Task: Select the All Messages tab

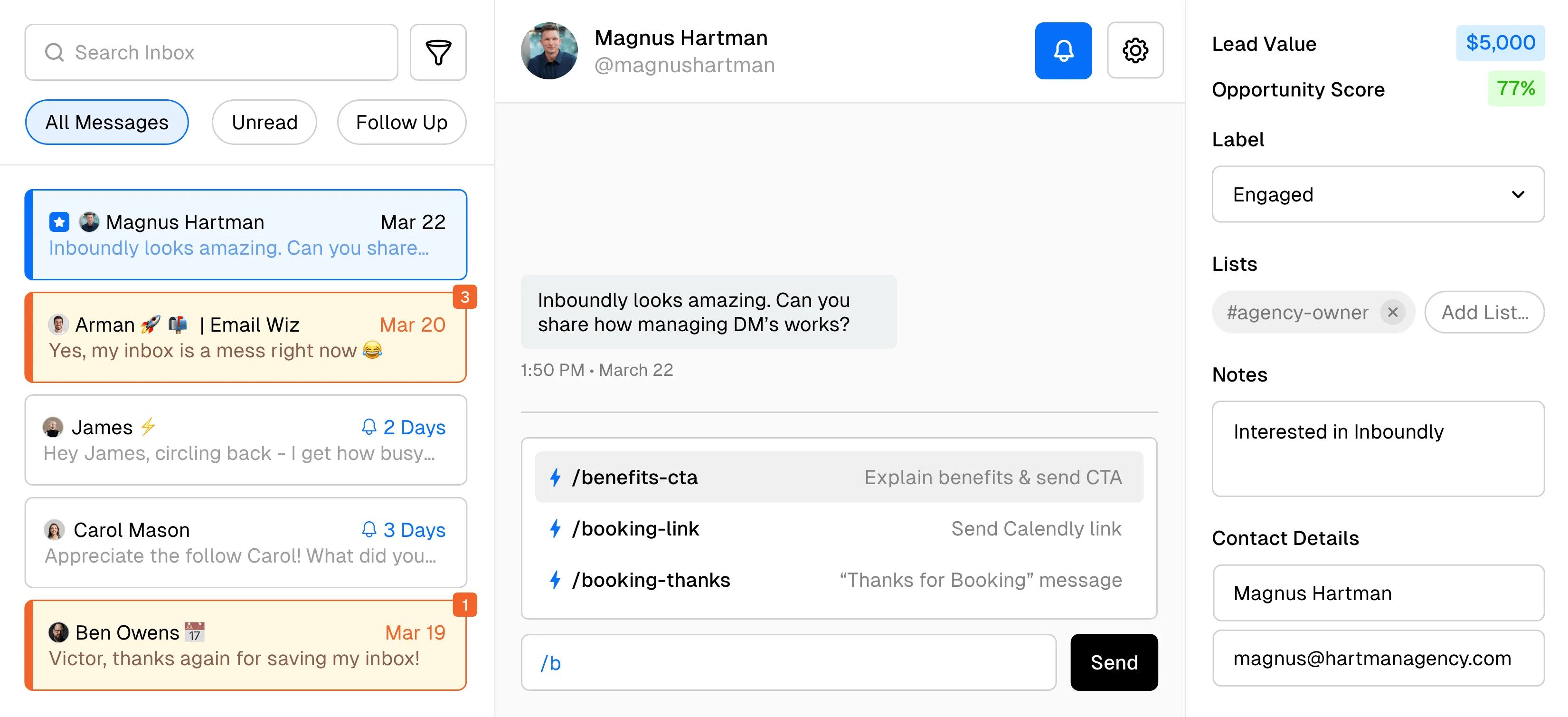Action: coord(106,123)
